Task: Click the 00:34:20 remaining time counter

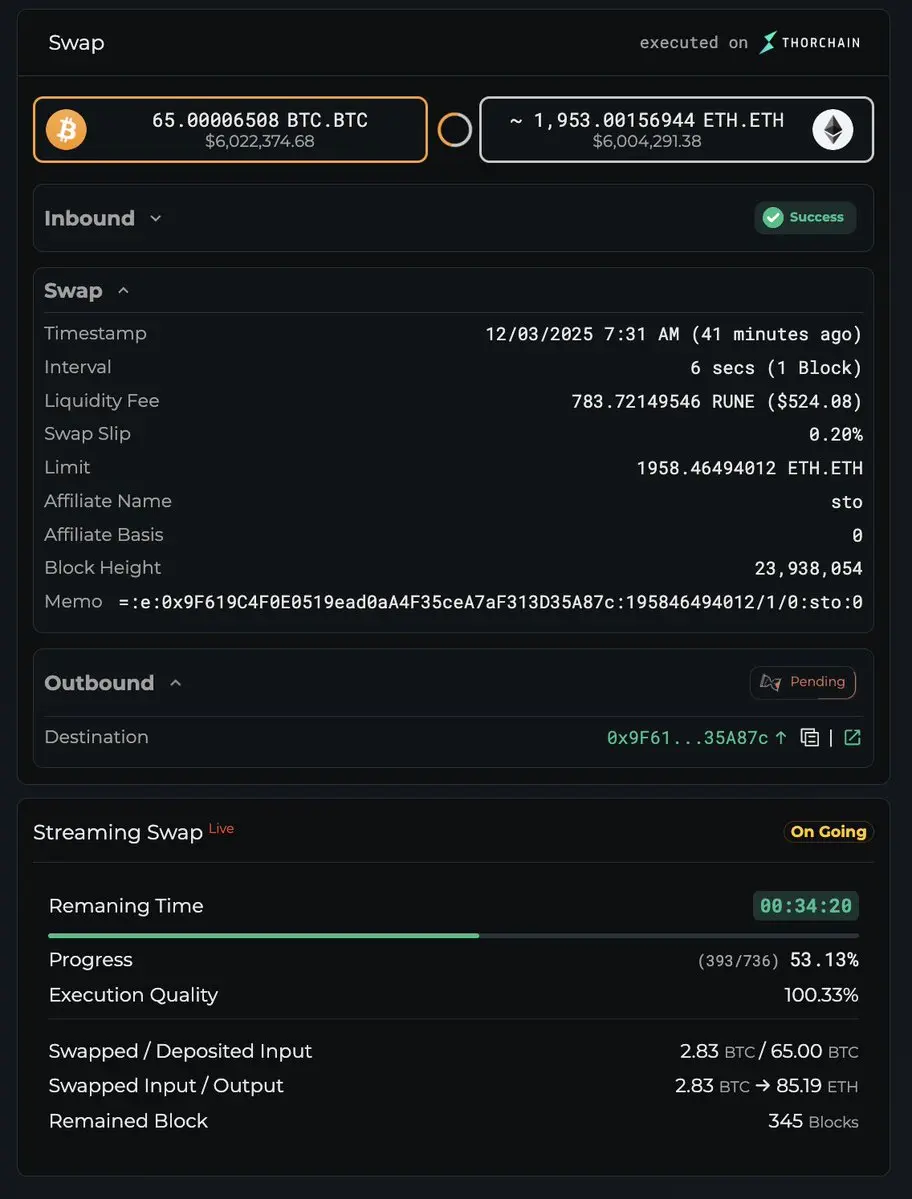Action: pos(805,906)
